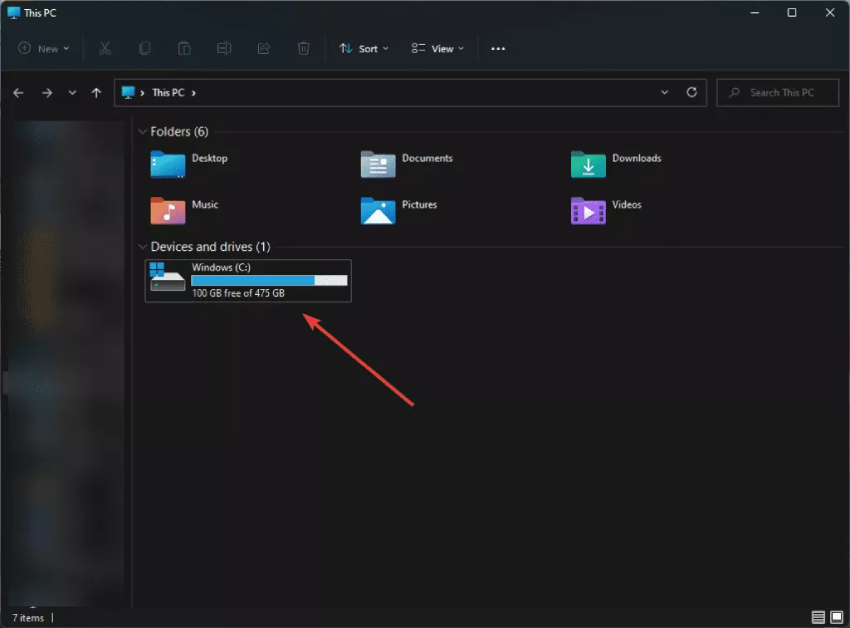
Task: Collapse the Folders group
Action: coord(142,132)
